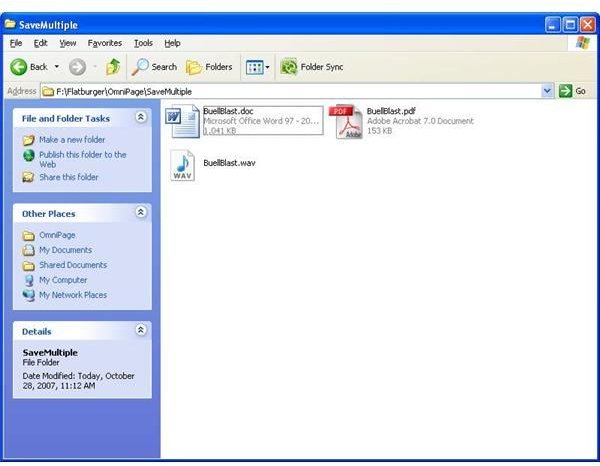The width and height of the screenshot is (600, 466).
Task: Minimize the SaveMultiple window
Action: click(x=552, y=25)
